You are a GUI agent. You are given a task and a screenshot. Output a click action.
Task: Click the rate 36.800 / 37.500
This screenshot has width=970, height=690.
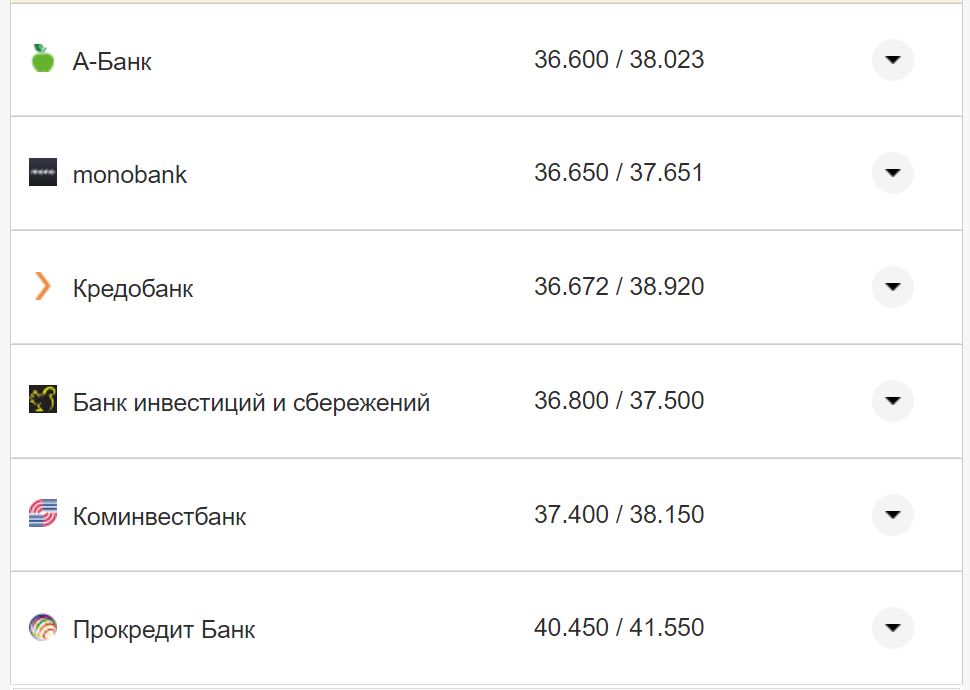620,400
